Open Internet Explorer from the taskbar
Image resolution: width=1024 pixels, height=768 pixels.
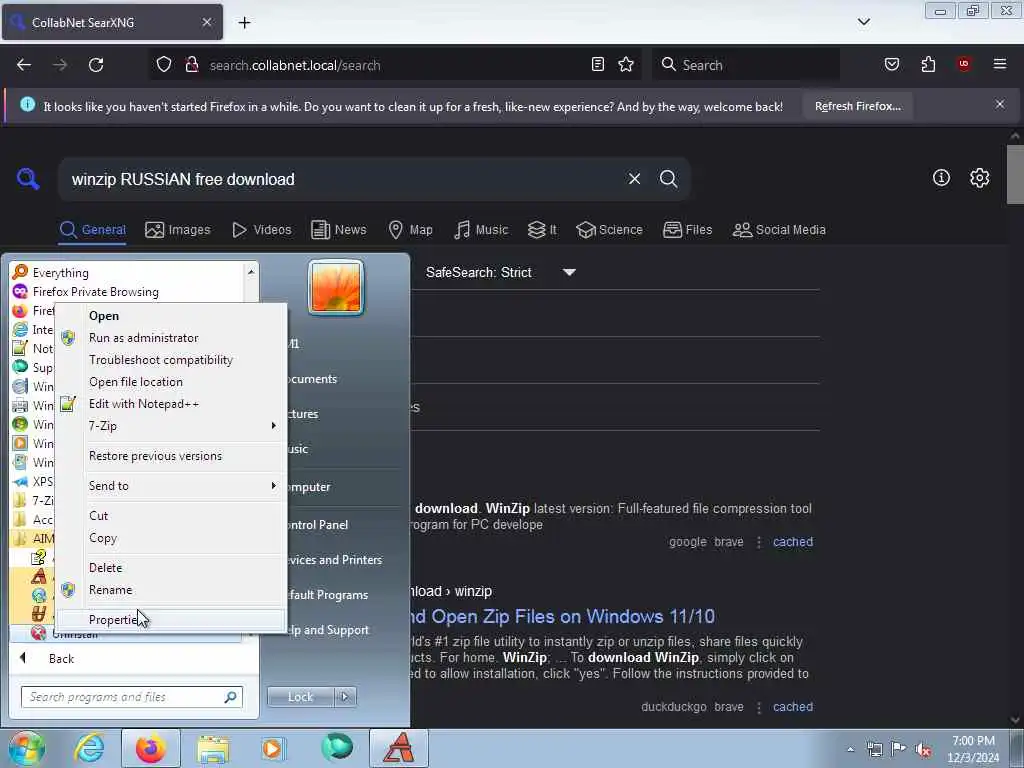point(89,748)
